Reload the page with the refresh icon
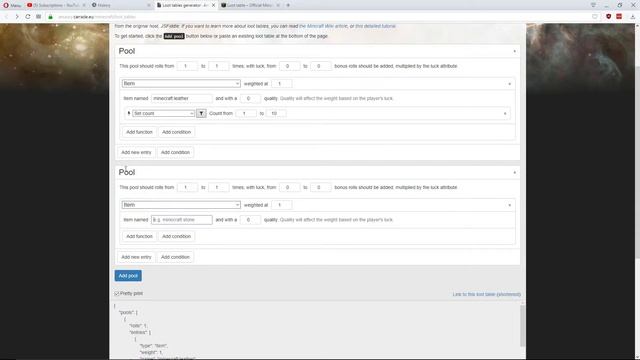This screenshot has width=640, height=360. 28,17
